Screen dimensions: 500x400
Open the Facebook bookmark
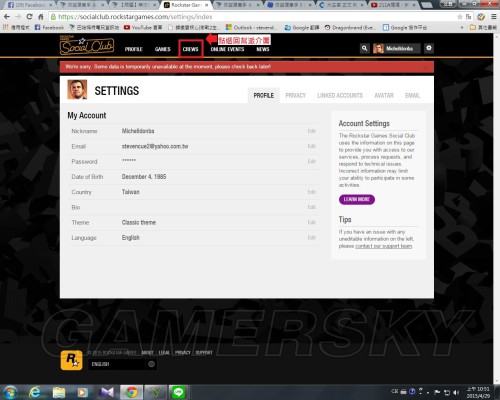click(x=49, y=27)
